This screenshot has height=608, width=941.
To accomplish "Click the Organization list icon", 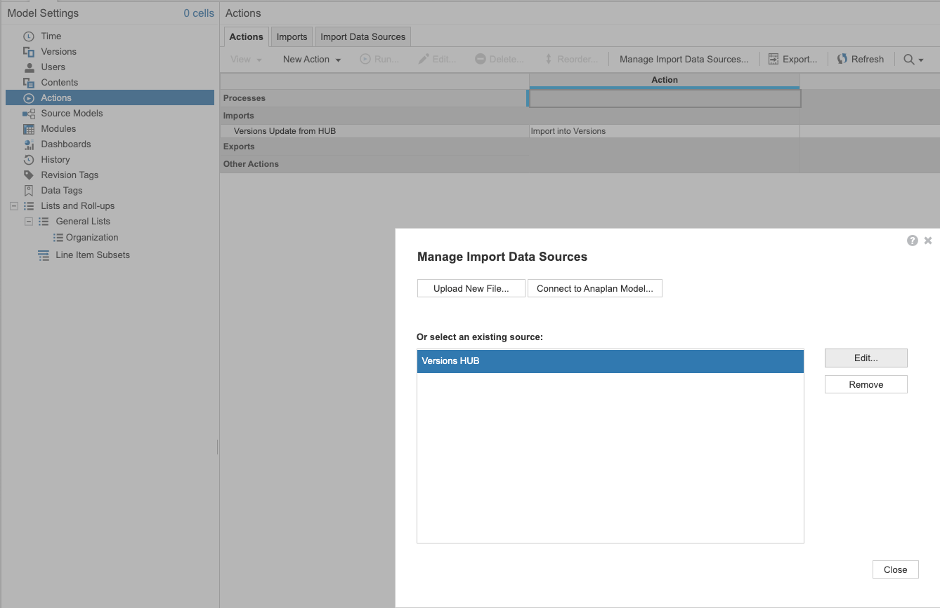I will [58, 238].
